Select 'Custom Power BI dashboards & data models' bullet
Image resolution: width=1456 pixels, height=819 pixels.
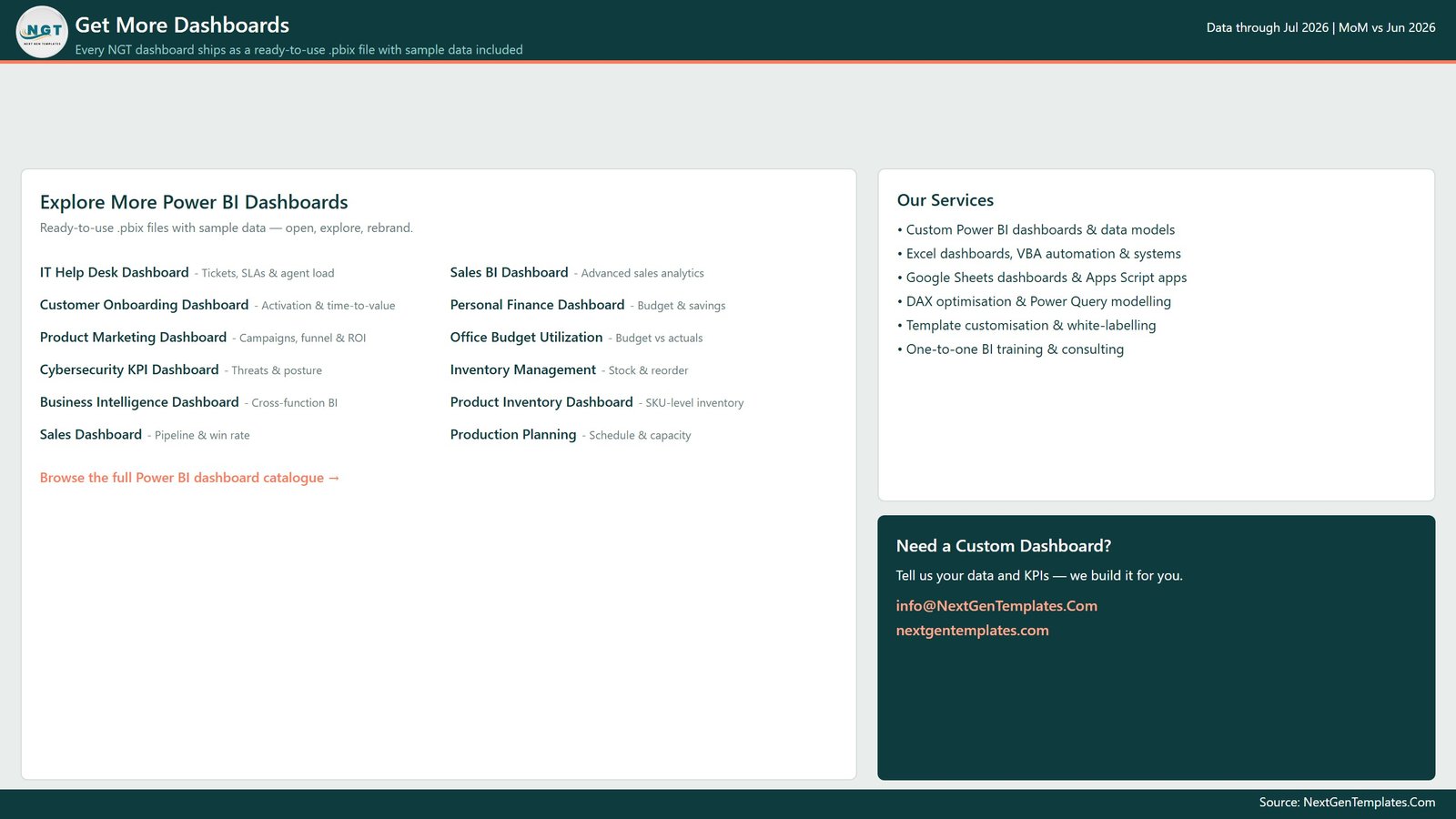[x=1036, y=230]
